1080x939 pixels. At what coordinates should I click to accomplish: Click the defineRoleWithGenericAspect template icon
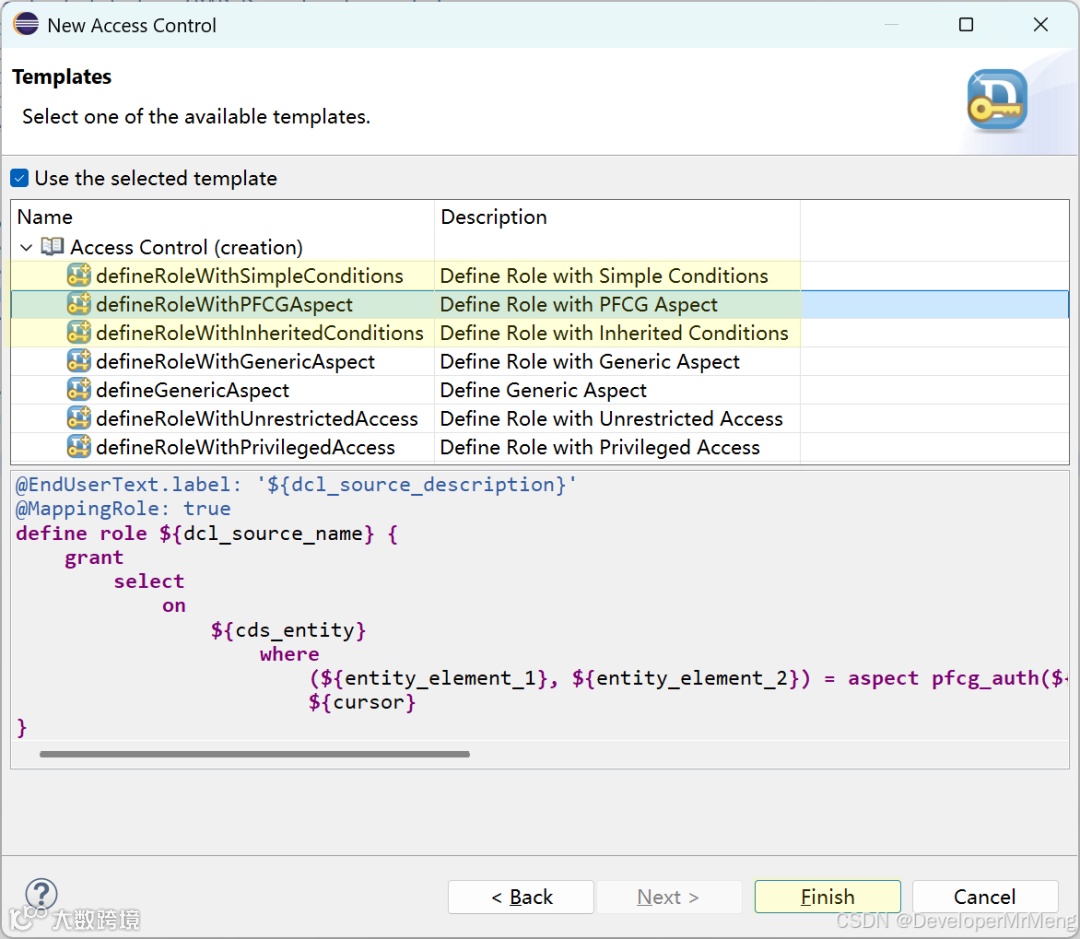[78, 362]
